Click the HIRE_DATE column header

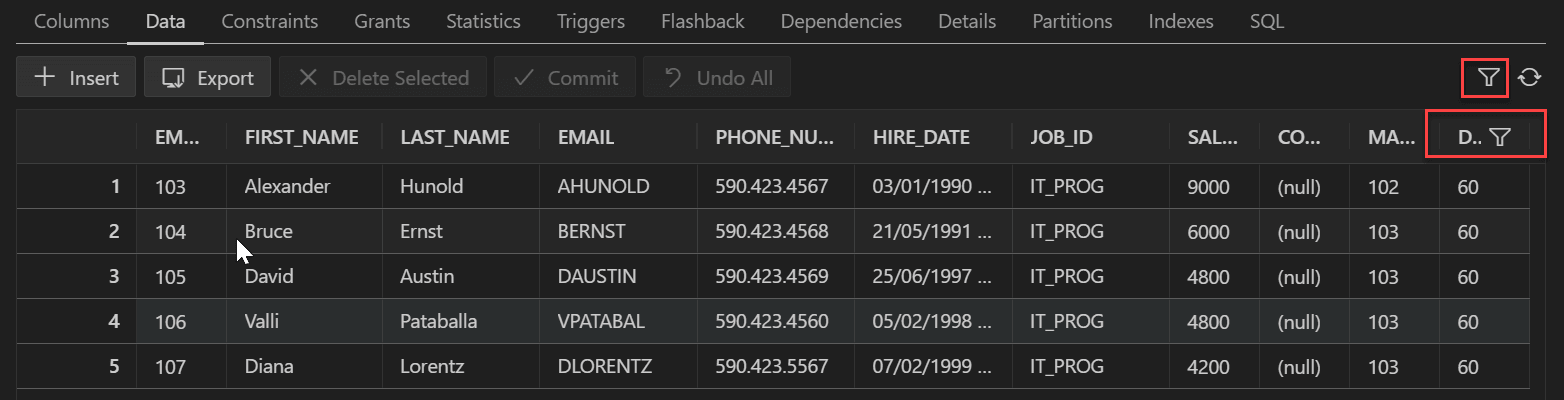(x=921, y=138)
